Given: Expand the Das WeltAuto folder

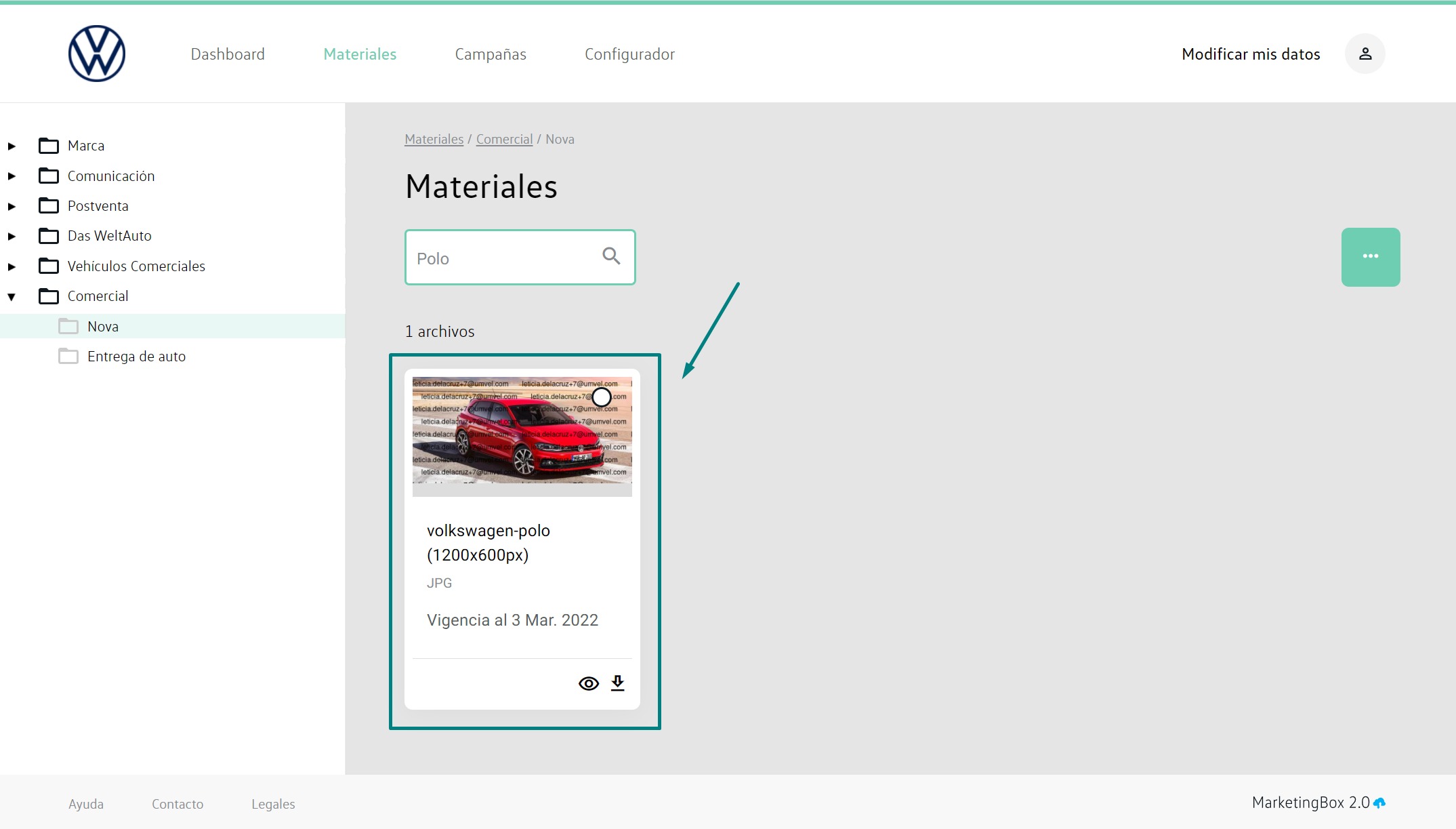Looking at the screenshot, I should tap(12, 237).
